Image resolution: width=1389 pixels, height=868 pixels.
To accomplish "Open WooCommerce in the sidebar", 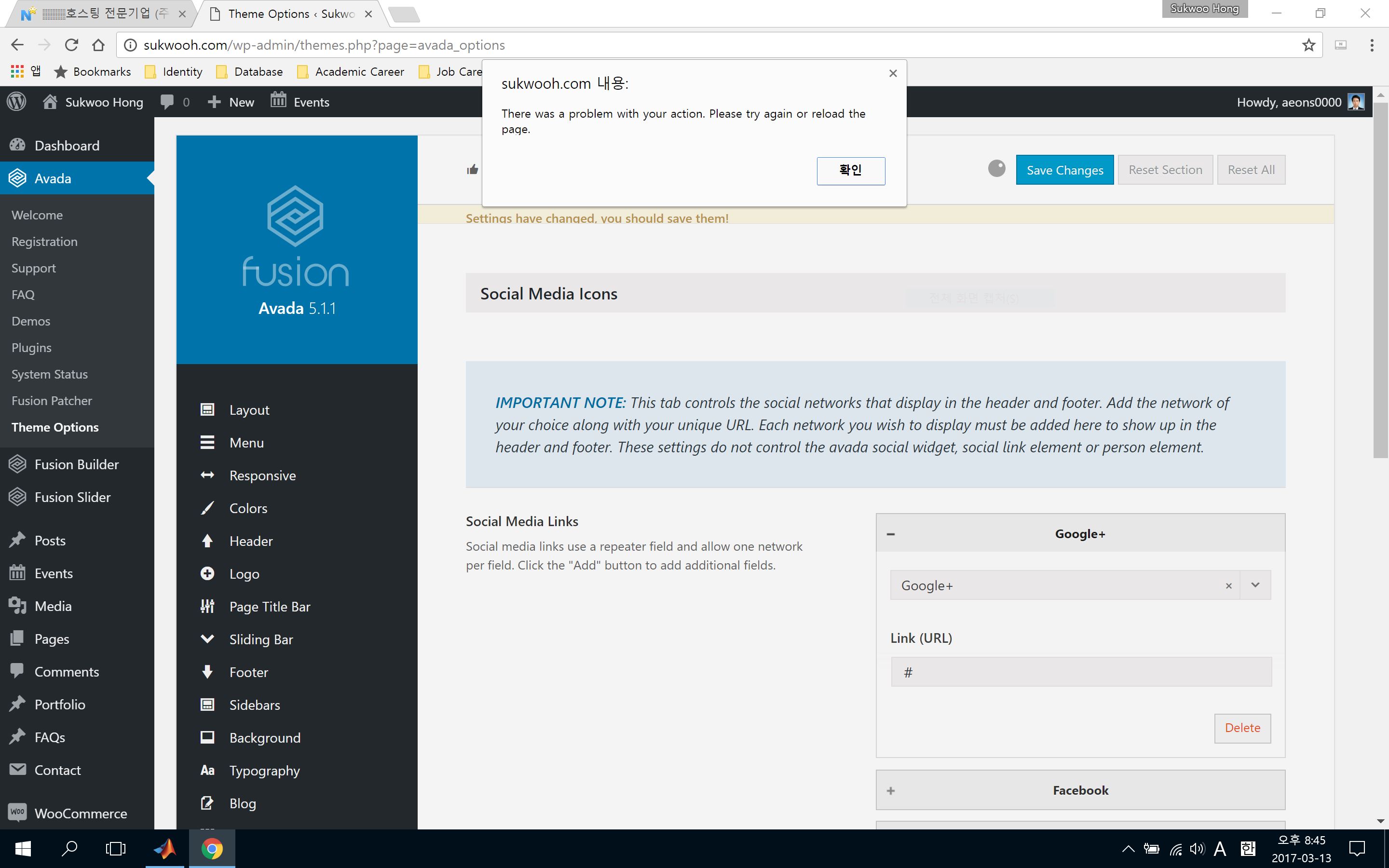I will coord(77,813).
